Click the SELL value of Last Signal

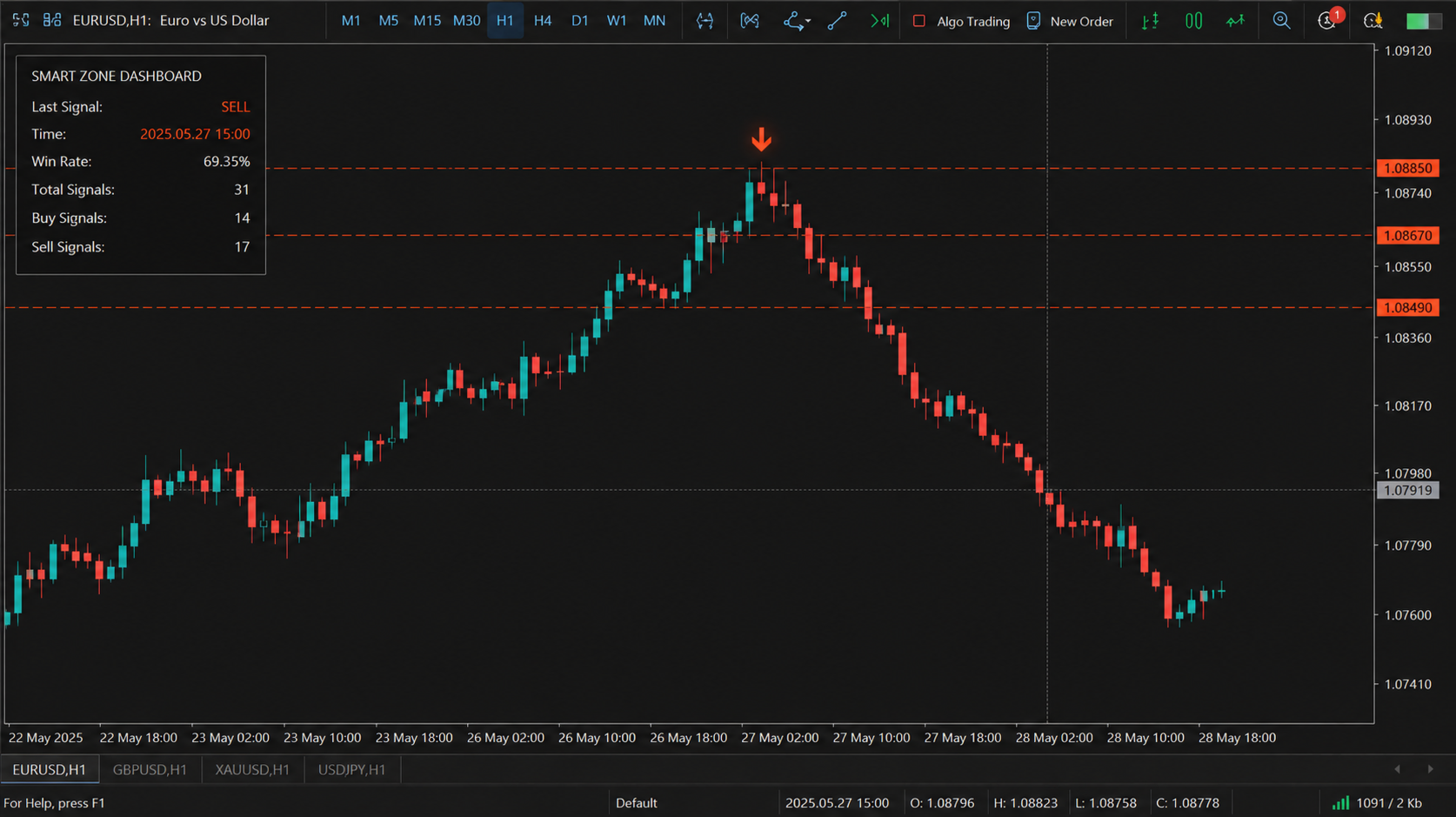tap(235, 106)
